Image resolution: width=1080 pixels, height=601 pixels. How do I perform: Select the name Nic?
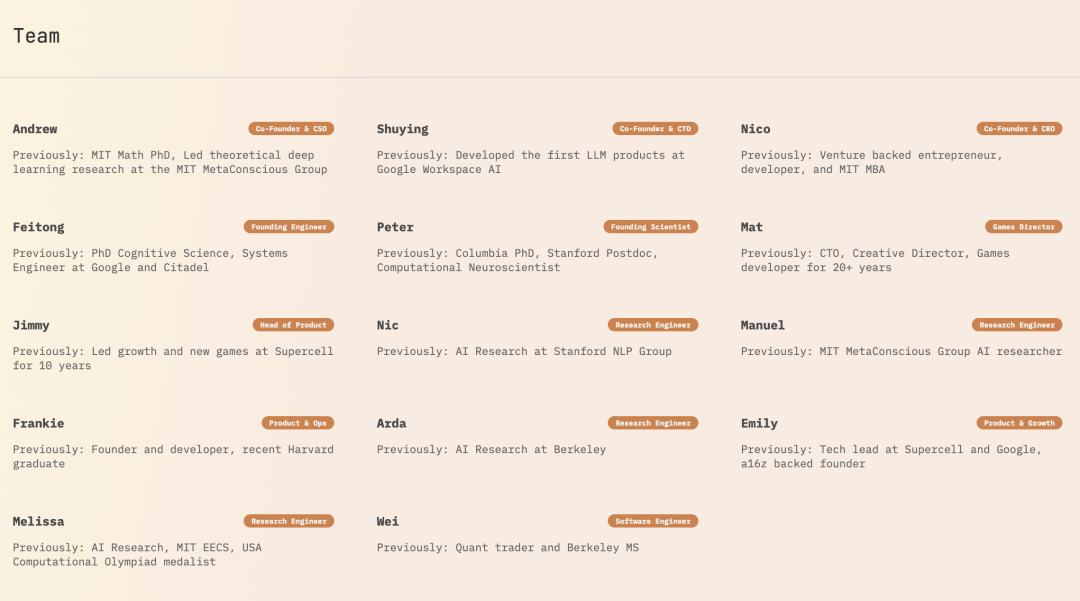[387, 325]
